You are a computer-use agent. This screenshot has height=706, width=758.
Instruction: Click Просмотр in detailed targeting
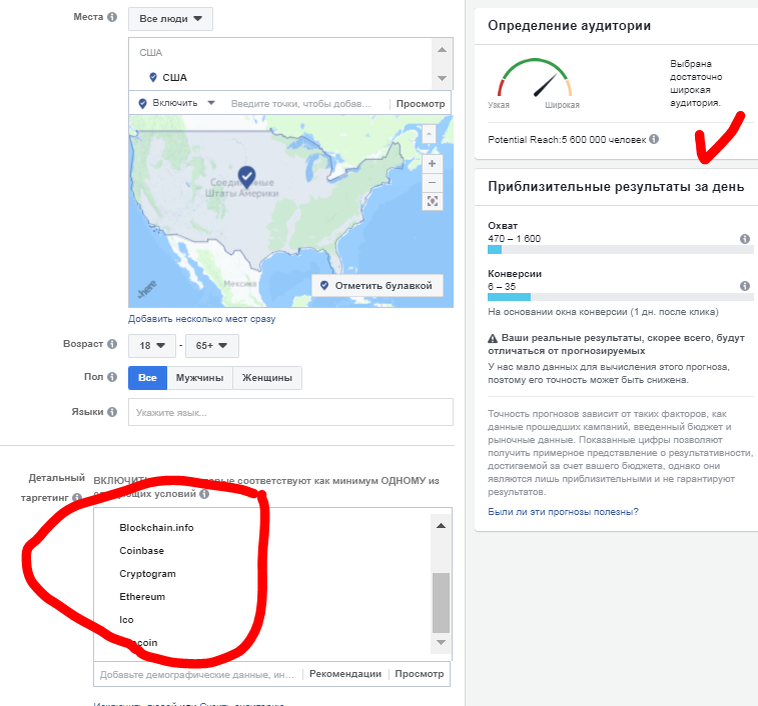[x=419, y=674]
